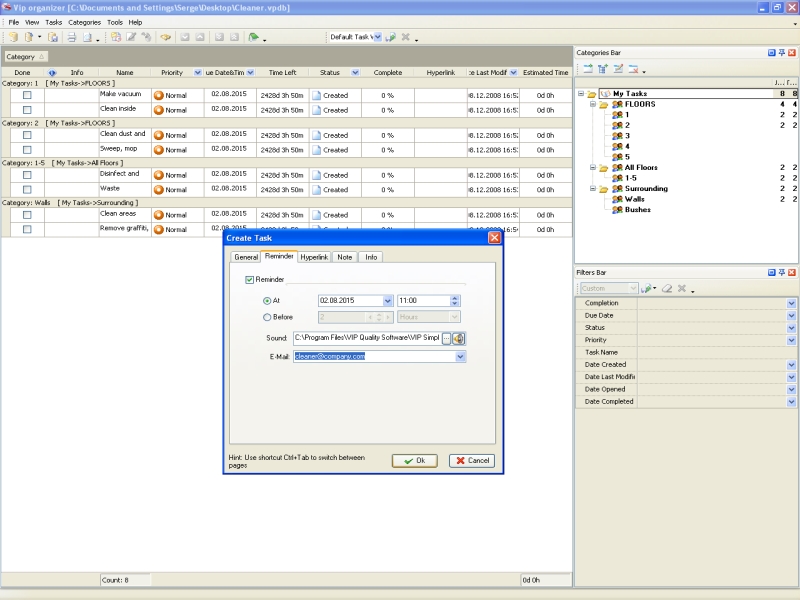Increase reminder time with up spinner arrow
The height and width of the screenshot is (600, 800).
pos(455,297)
